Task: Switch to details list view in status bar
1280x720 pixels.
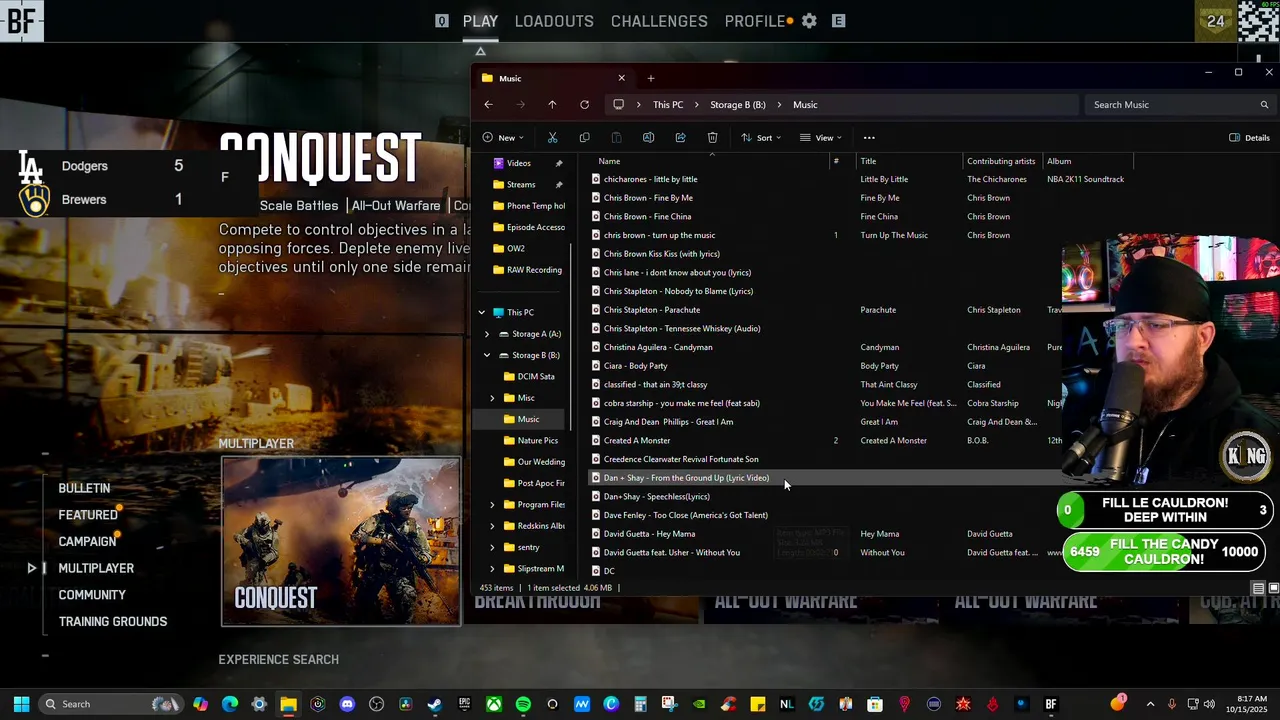Action: coord(1258,589)
